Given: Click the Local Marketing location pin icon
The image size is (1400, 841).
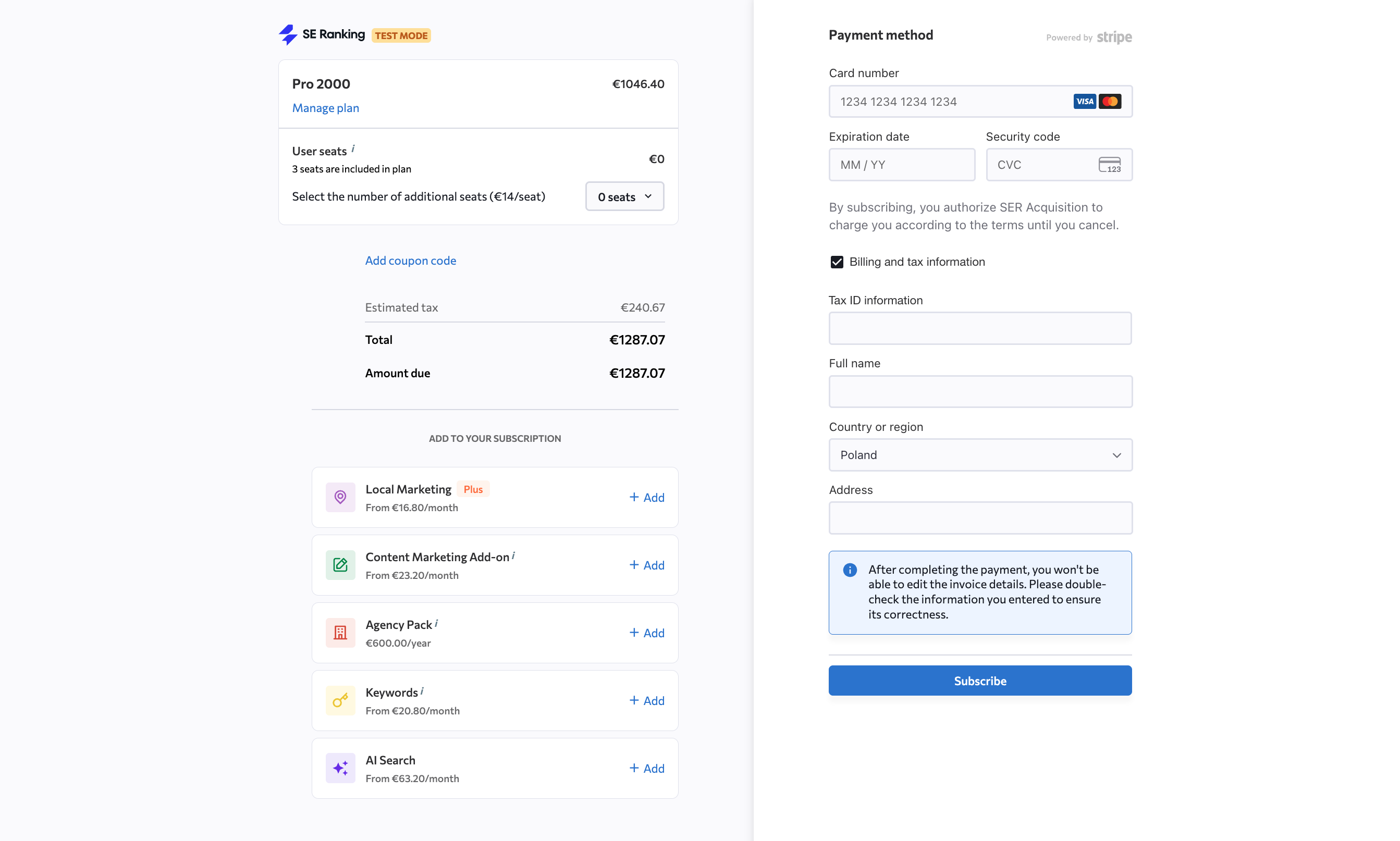Looking at the screenshot, I should click(340, 497).
